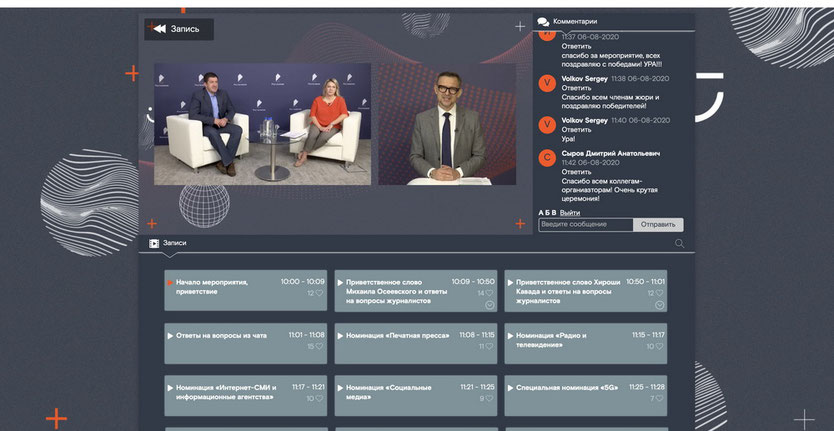Click Volkov Sergey's avatar on the 11:38 comment
This screenshot has width=834, height=431.
coord(546,83)
